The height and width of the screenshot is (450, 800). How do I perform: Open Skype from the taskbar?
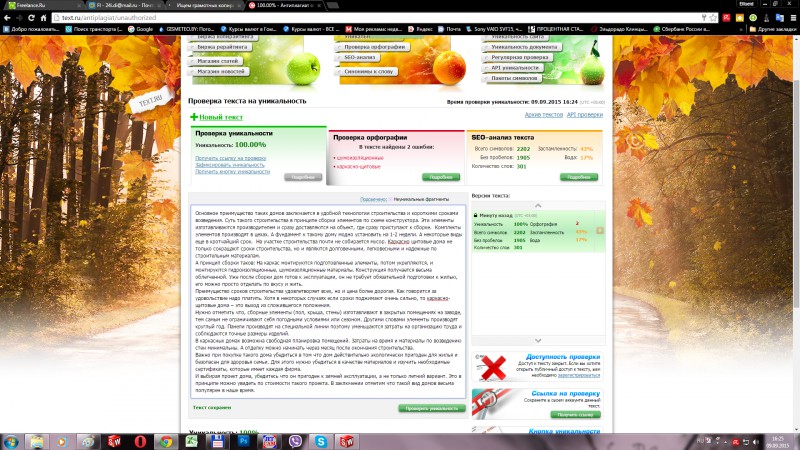321,441
